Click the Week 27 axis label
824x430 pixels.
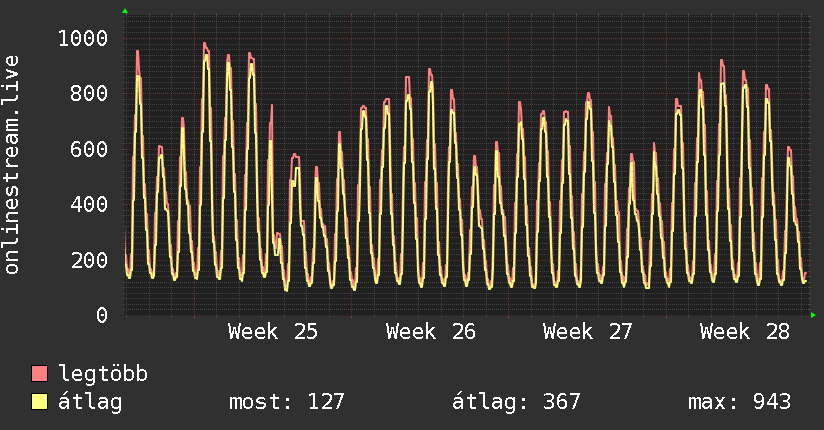tap(588, 332)
